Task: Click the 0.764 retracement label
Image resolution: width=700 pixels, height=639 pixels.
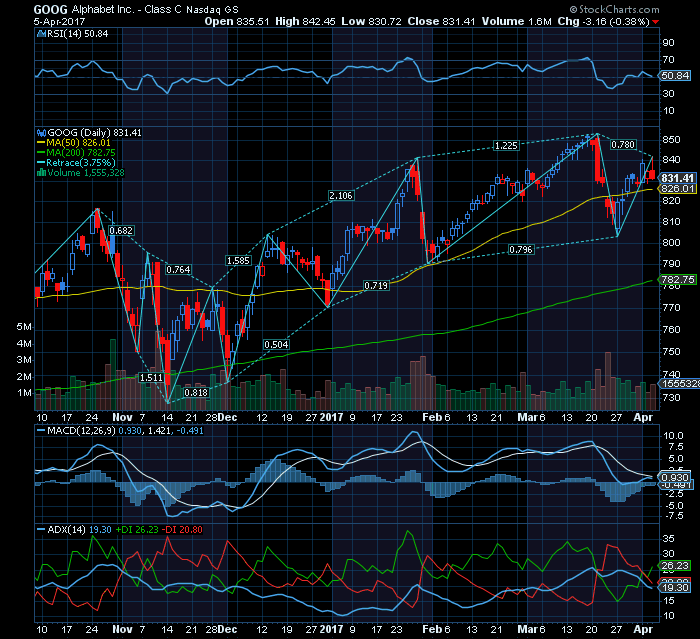Action: click(x=178, y=269)
